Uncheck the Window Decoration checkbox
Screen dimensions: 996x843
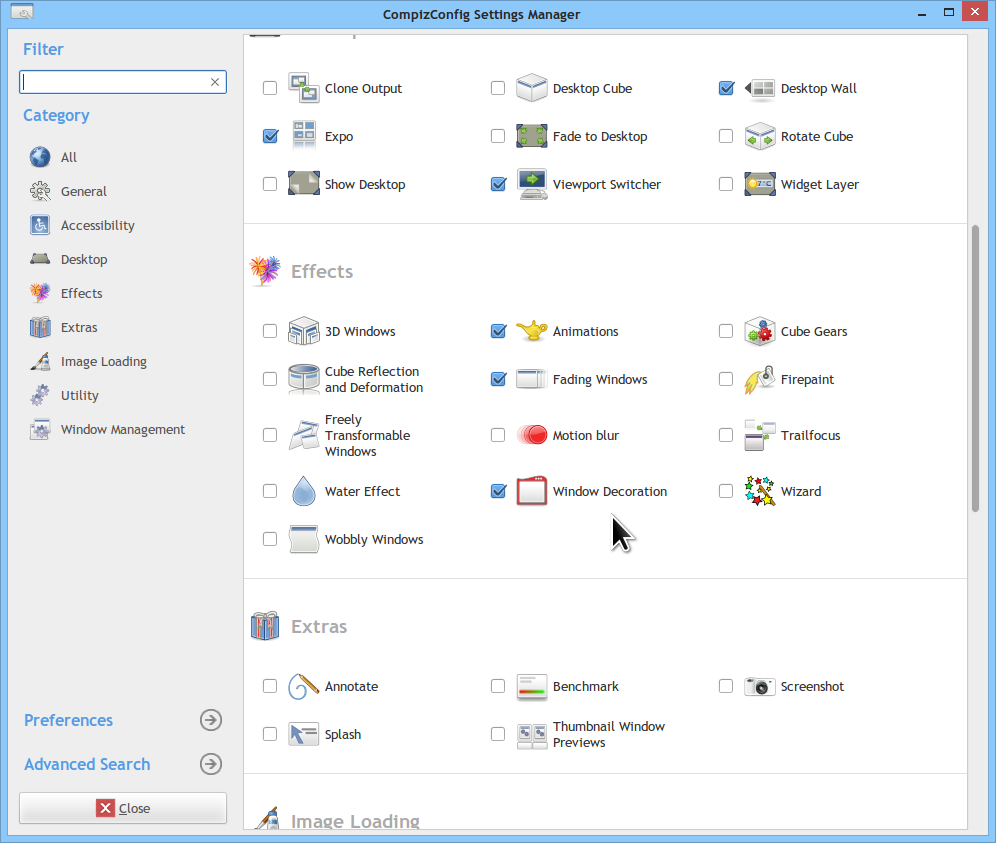click(498, 491)
